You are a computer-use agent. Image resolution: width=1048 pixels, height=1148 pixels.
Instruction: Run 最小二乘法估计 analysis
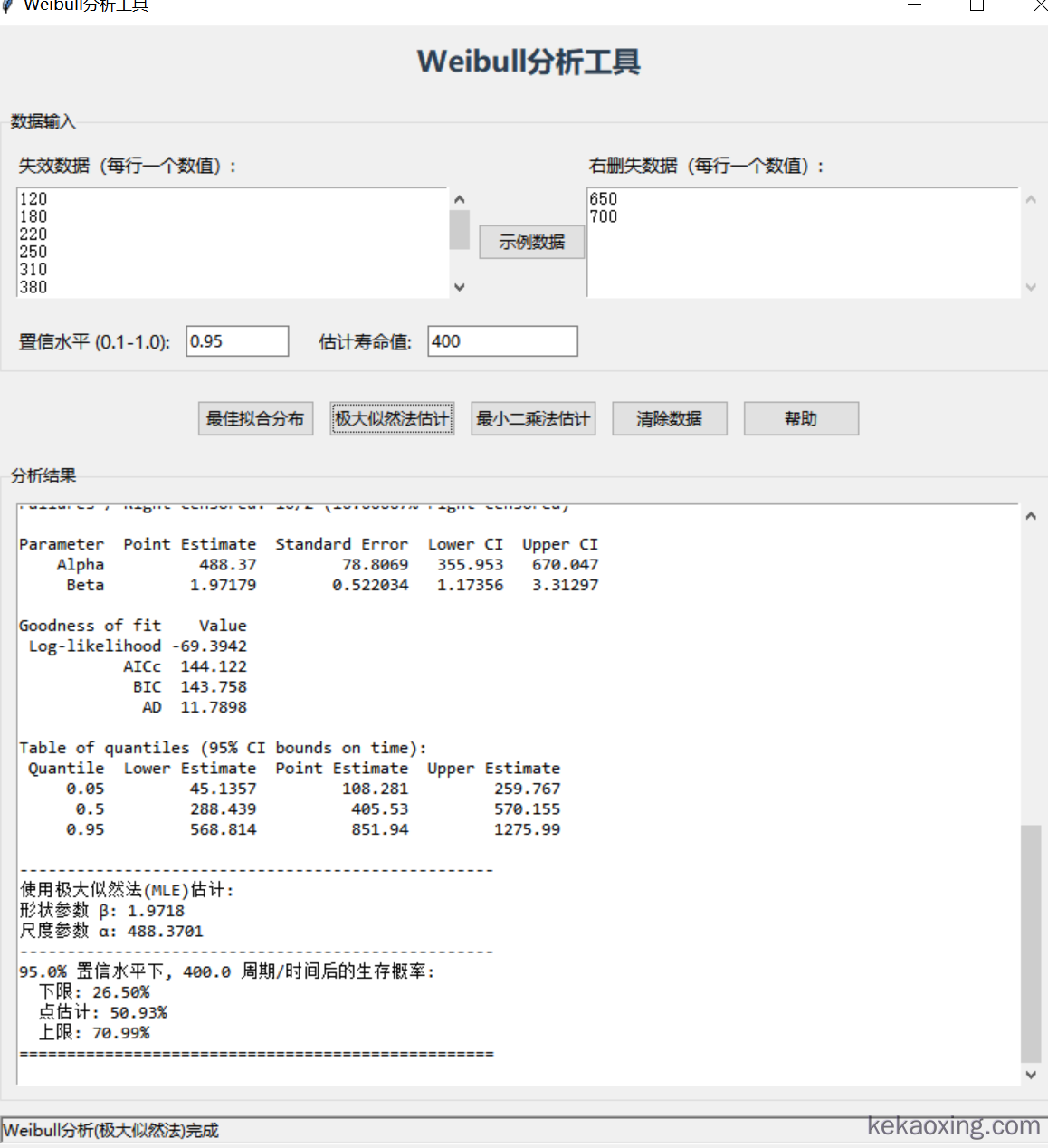coord(533,418)
